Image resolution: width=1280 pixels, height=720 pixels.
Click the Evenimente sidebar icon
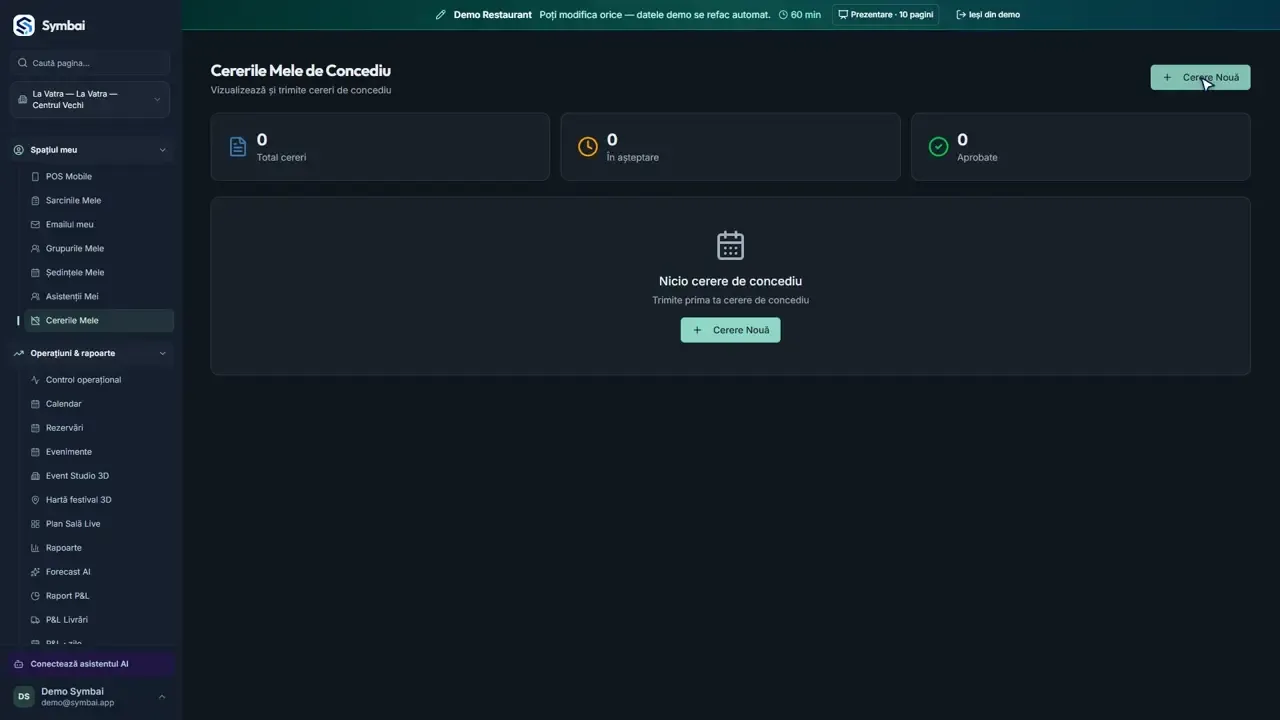(35, 452)
